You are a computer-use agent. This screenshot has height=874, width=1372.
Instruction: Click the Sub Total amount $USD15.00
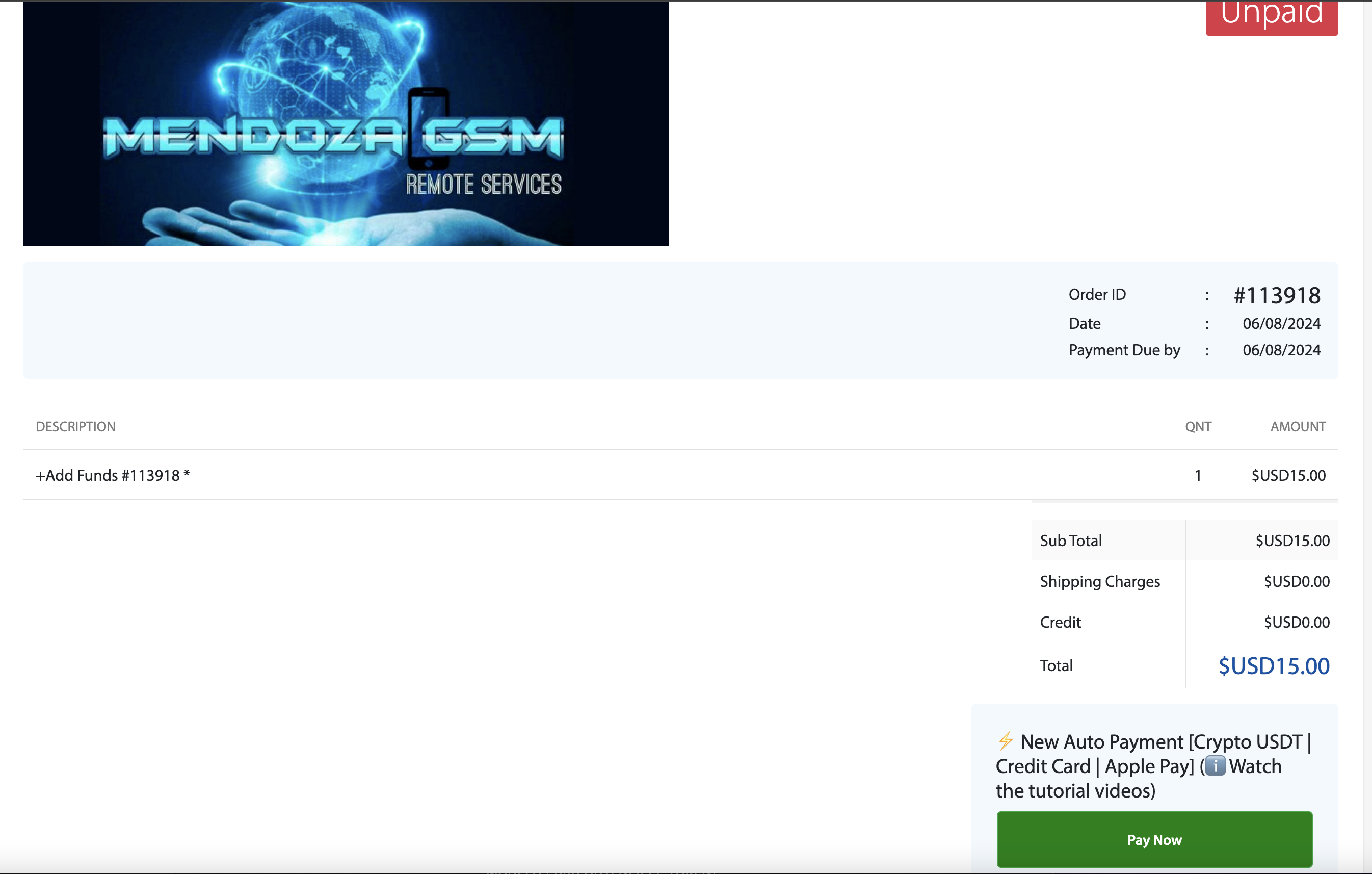click(x=1292, y=541)
